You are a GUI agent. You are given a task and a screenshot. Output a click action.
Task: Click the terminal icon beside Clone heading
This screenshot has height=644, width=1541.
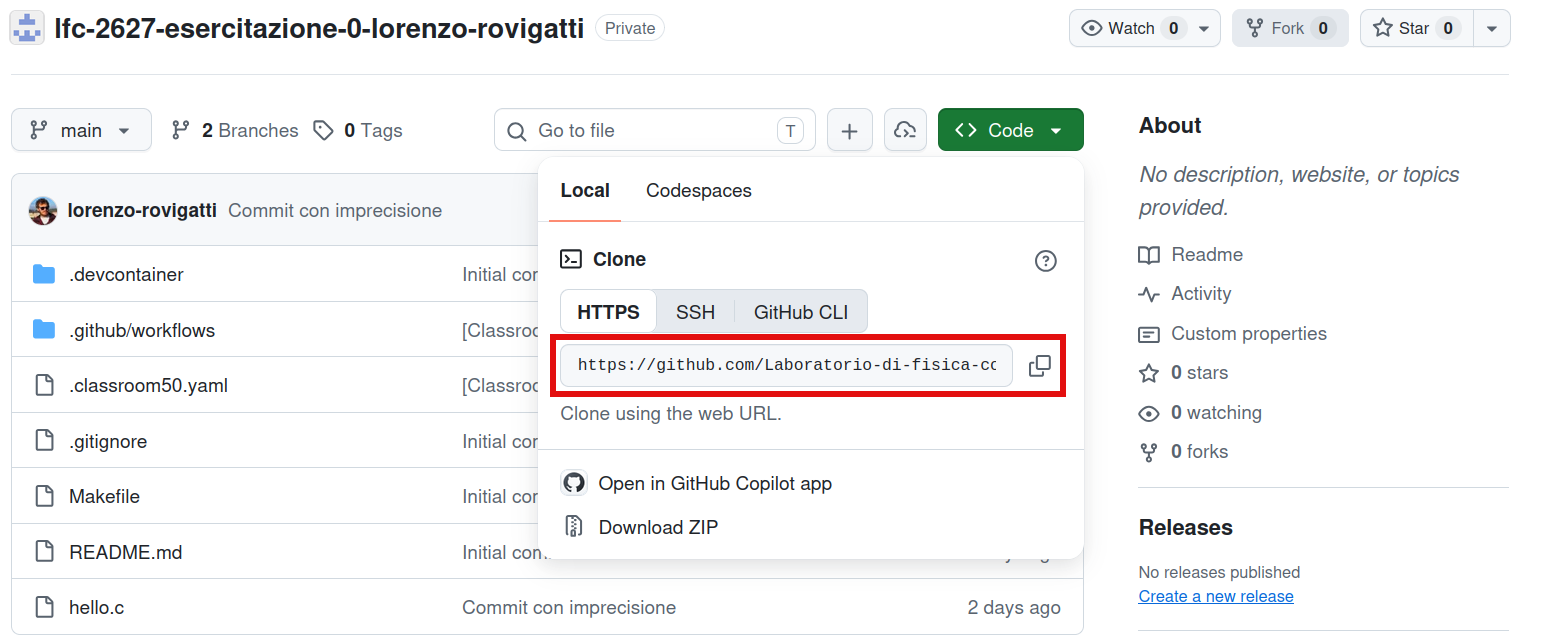pos(571,259)
